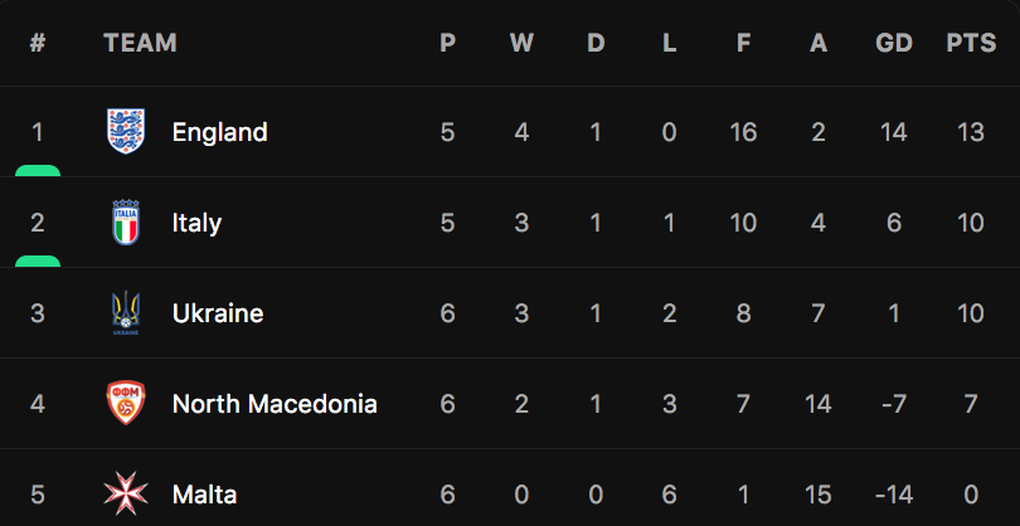
Task: Click the Malta cross emblem
Action: pos(126,493)
